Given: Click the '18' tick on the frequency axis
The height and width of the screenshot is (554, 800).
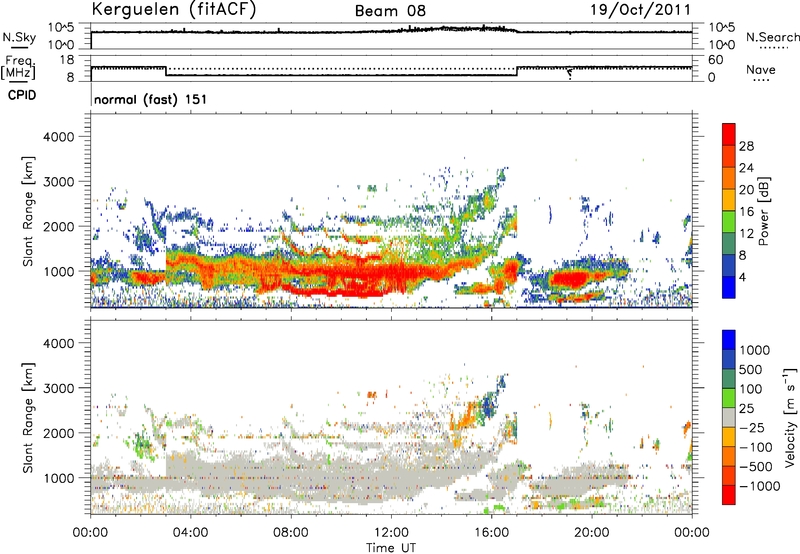Looking at the screenshot, I should [66, 60].
